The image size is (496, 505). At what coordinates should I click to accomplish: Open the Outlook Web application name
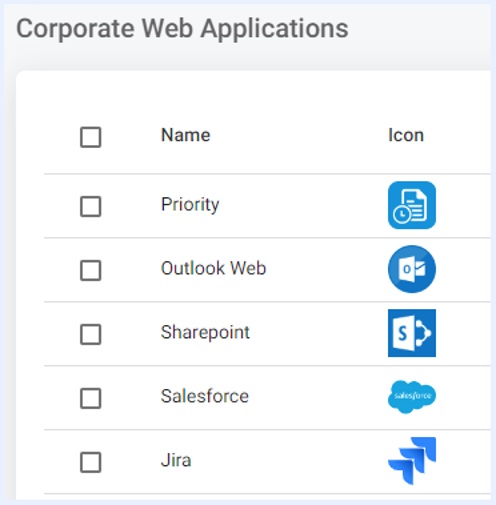point(213,268)
